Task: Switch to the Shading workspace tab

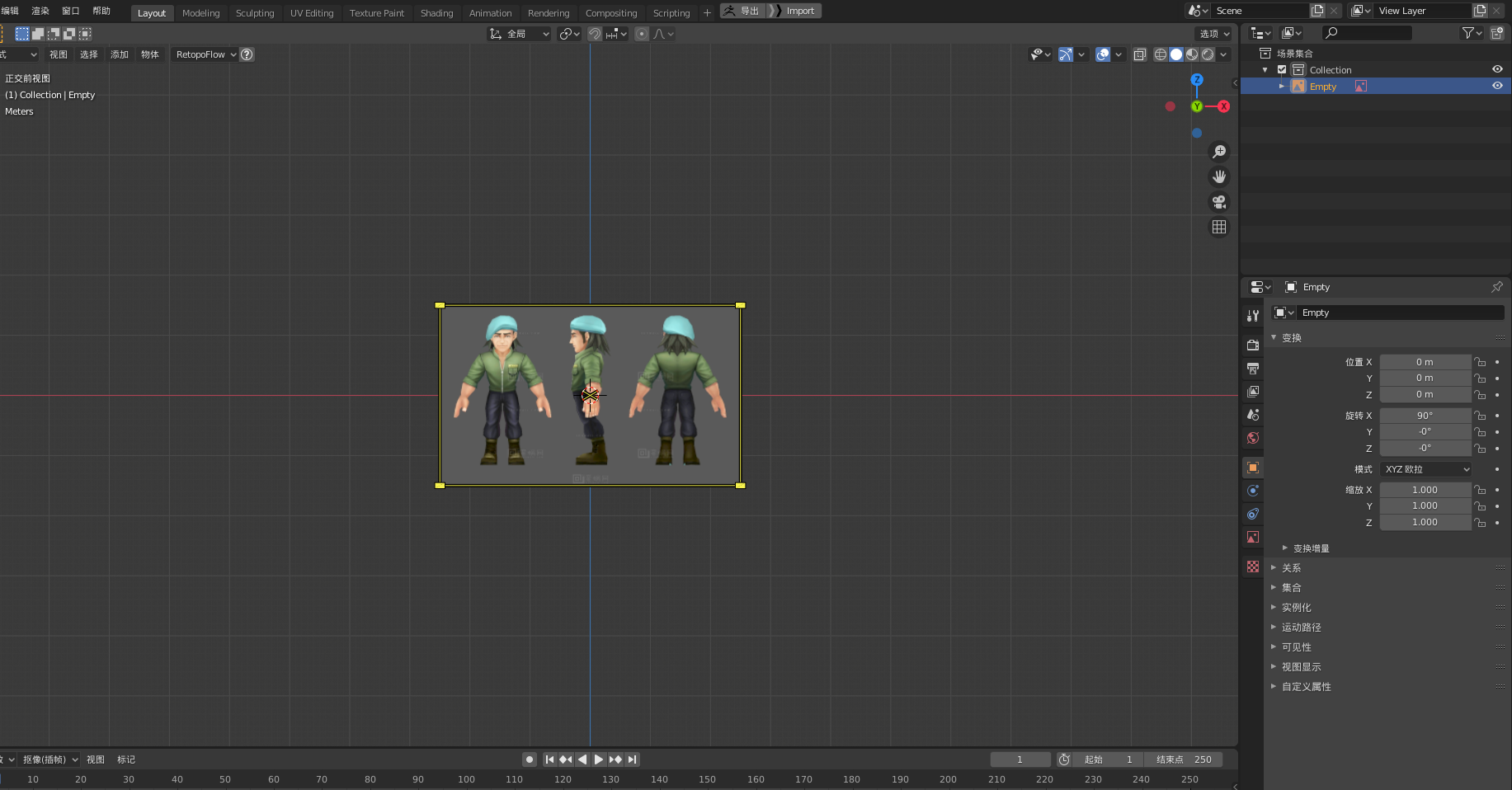Action: (x=437, y=13)
